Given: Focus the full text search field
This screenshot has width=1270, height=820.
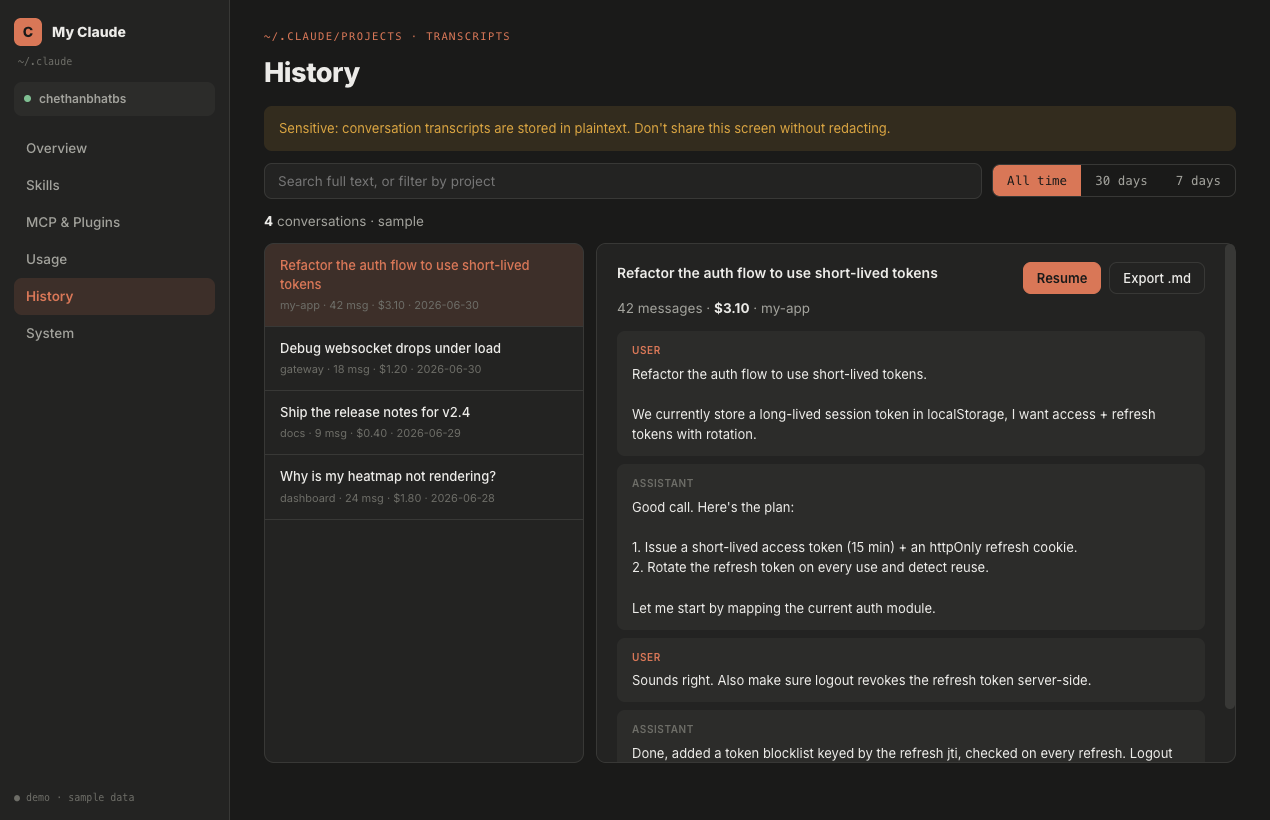Looking at the screenshot, I should (x=622, y=181).
